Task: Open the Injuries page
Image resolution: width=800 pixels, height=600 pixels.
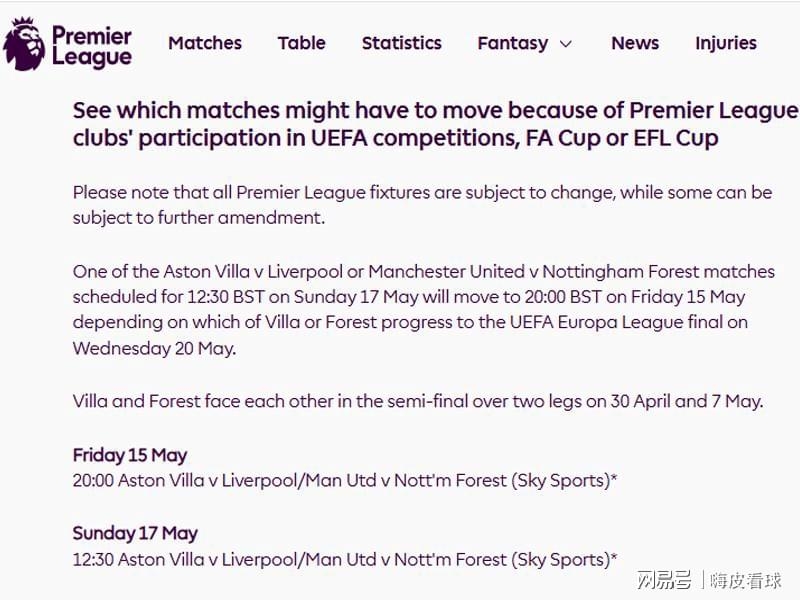Action: point(726,43)
